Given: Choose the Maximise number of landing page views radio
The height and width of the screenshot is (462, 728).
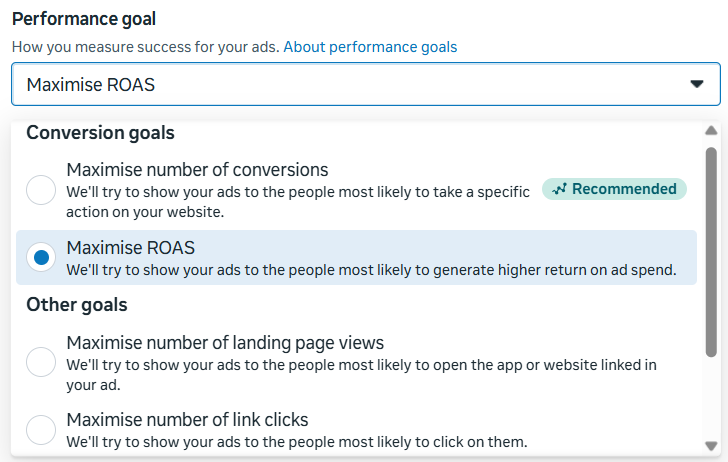Looking at the screenshot, I should (x=41, y=362).
